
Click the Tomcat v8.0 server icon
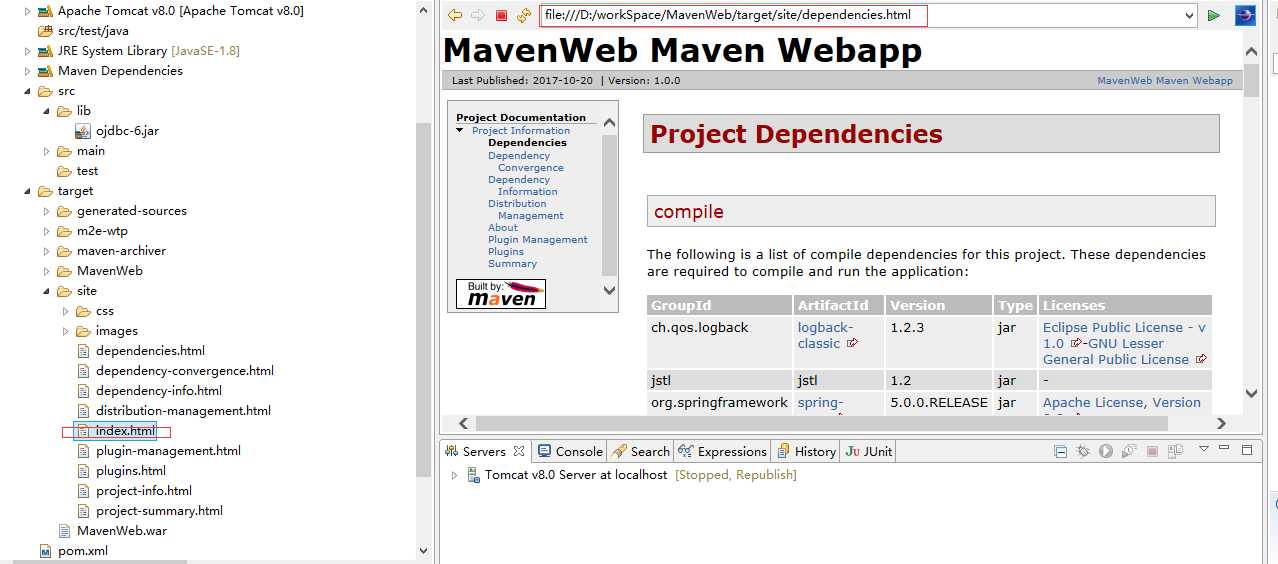(x=473, y=475)
